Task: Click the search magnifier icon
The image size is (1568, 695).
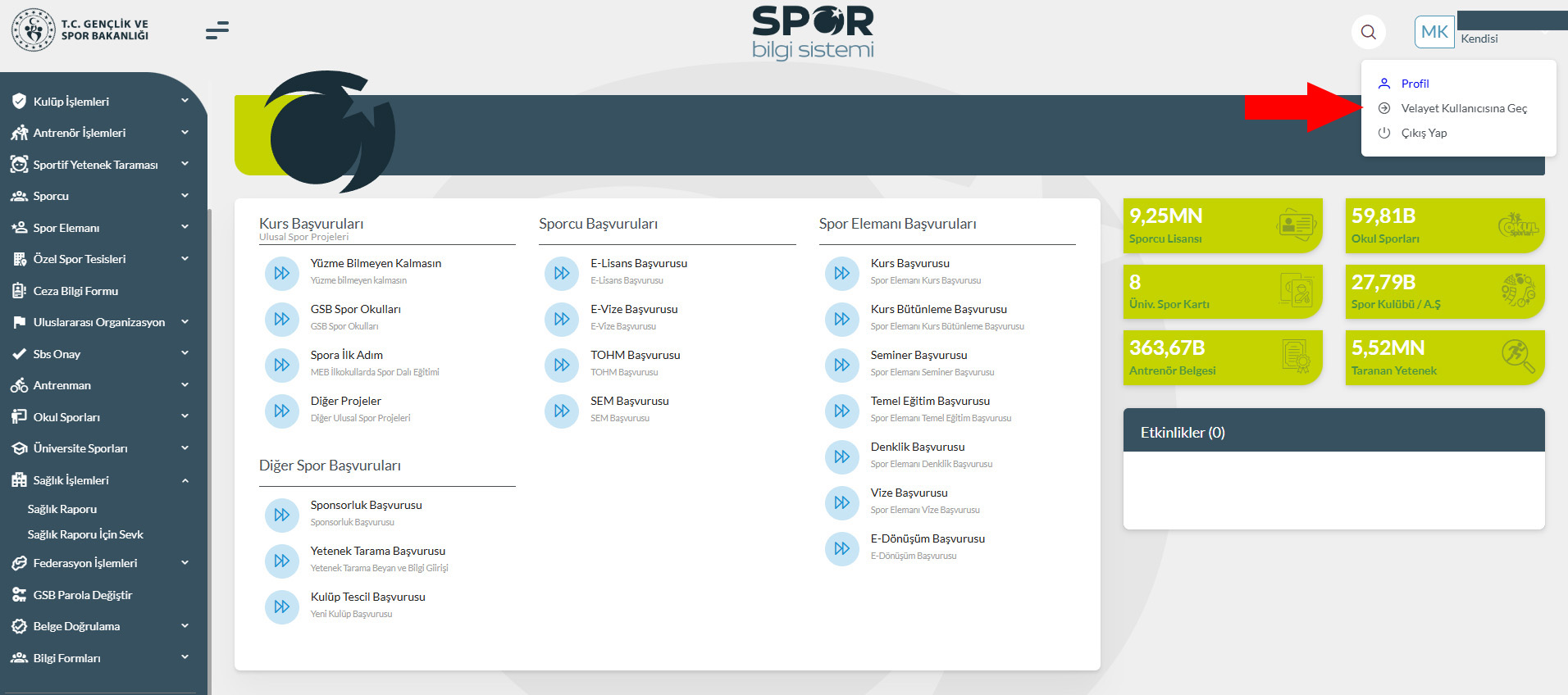Action: point(1368,32)
